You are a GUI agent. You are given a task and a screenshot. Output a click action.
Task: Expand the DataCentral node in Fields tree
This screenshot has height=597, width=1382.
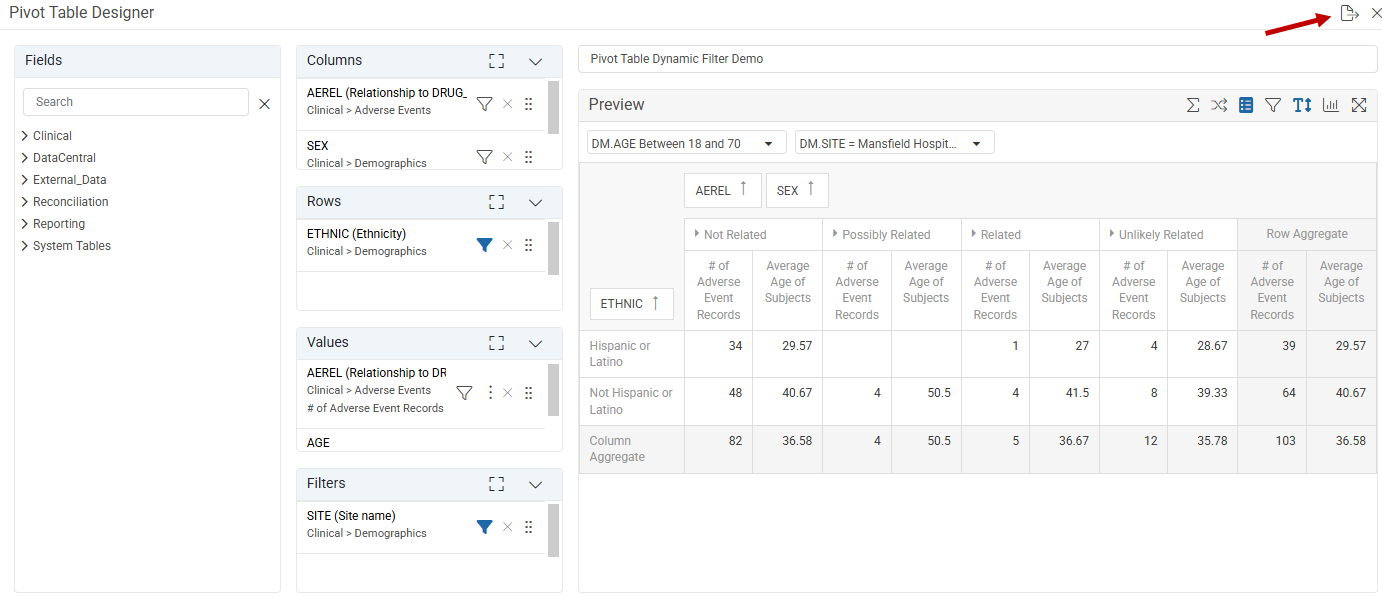pyautogui.click(x=24, y=158)
